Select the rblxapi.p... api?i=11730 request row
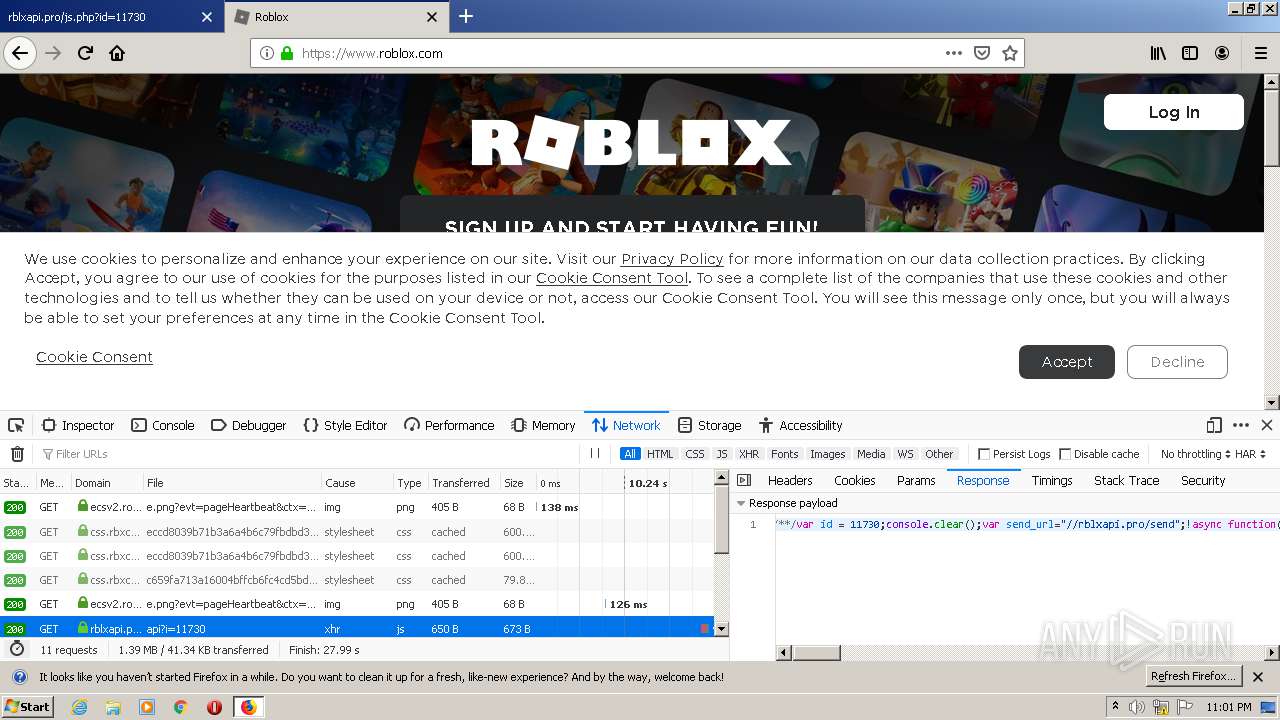 tap(357, 629)
